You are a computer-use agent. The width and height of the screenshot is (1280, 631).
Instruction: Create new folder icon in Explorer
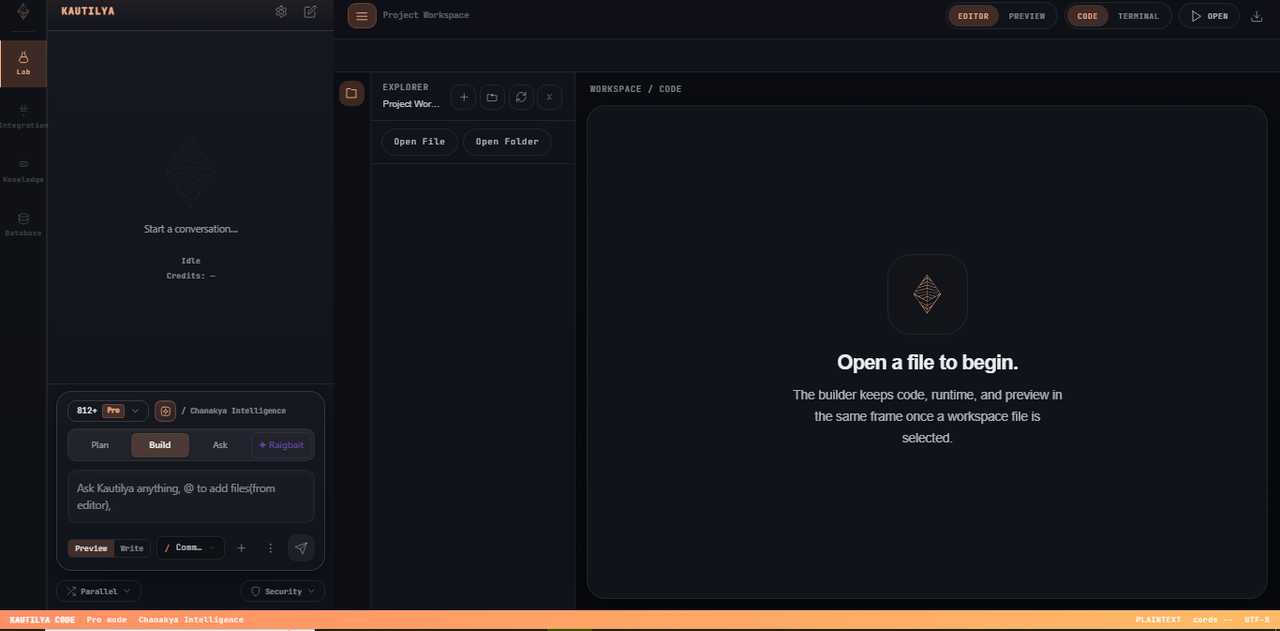(492, 97)
